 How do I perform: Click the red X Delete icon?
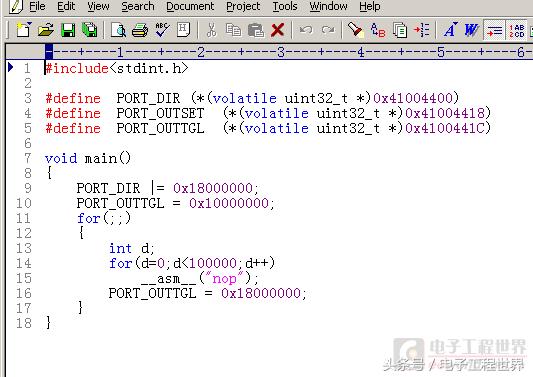tap(277, 30)
